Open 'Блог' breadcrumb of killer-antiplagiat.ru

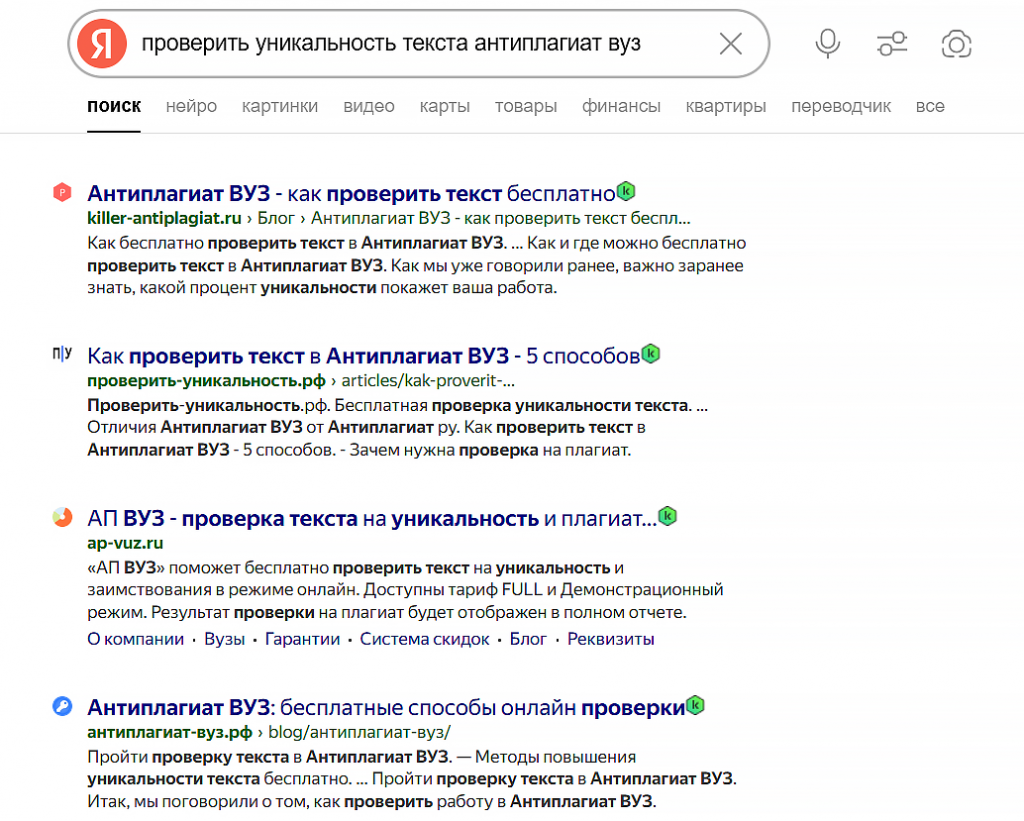tap(276, 218)
